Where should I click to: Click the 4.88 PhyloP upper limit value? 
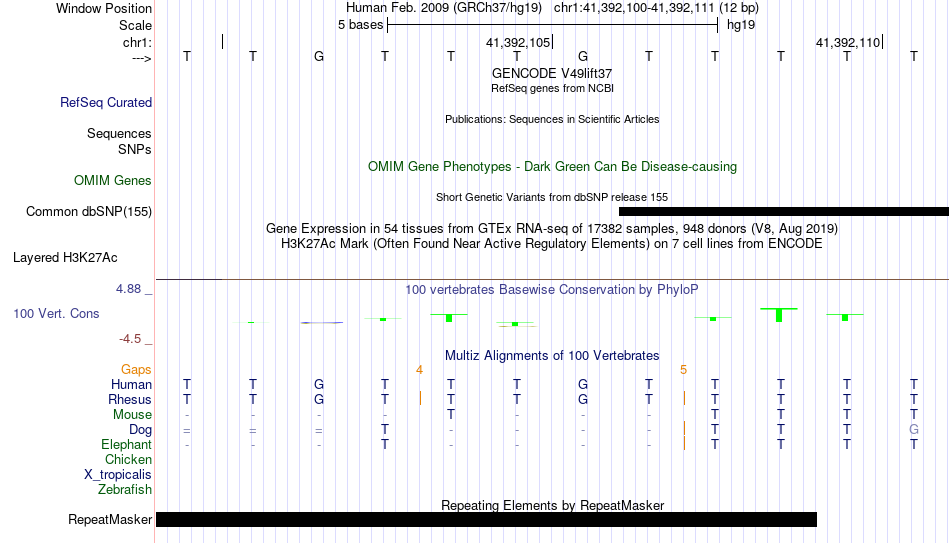[129, 289]
